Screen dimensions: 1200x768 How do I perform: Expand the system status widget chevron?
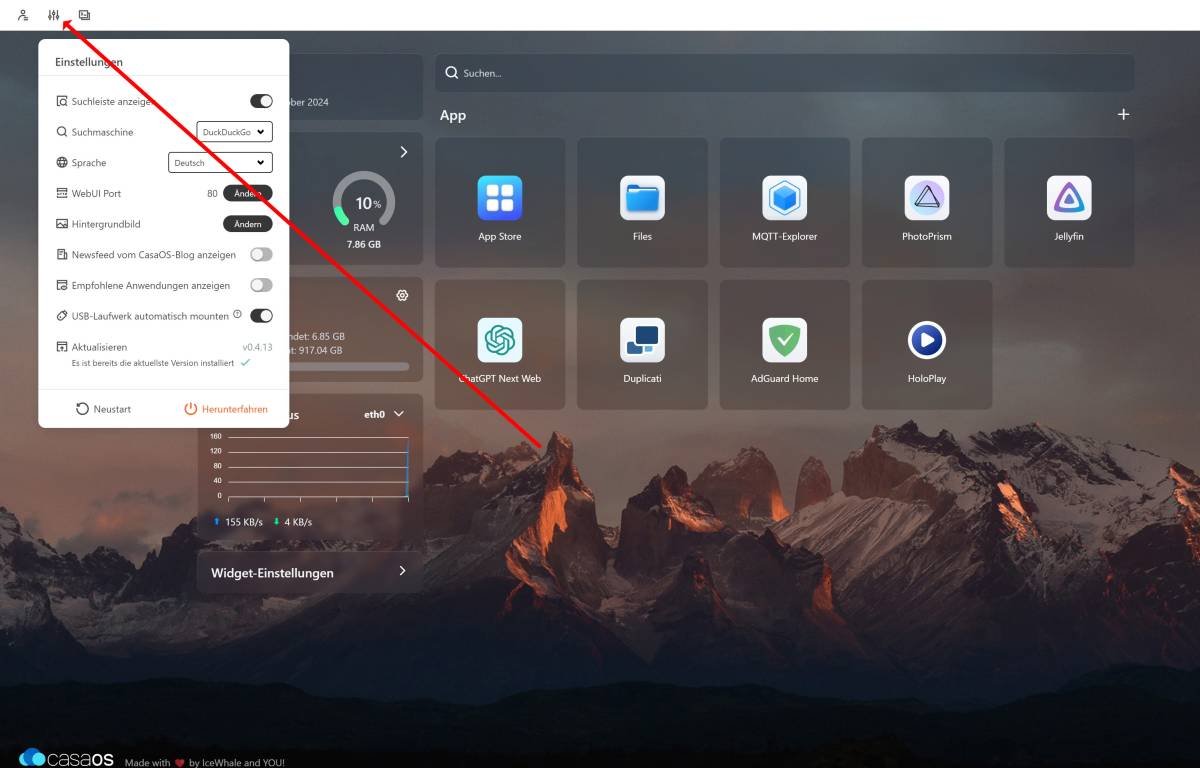click(404, 152)
